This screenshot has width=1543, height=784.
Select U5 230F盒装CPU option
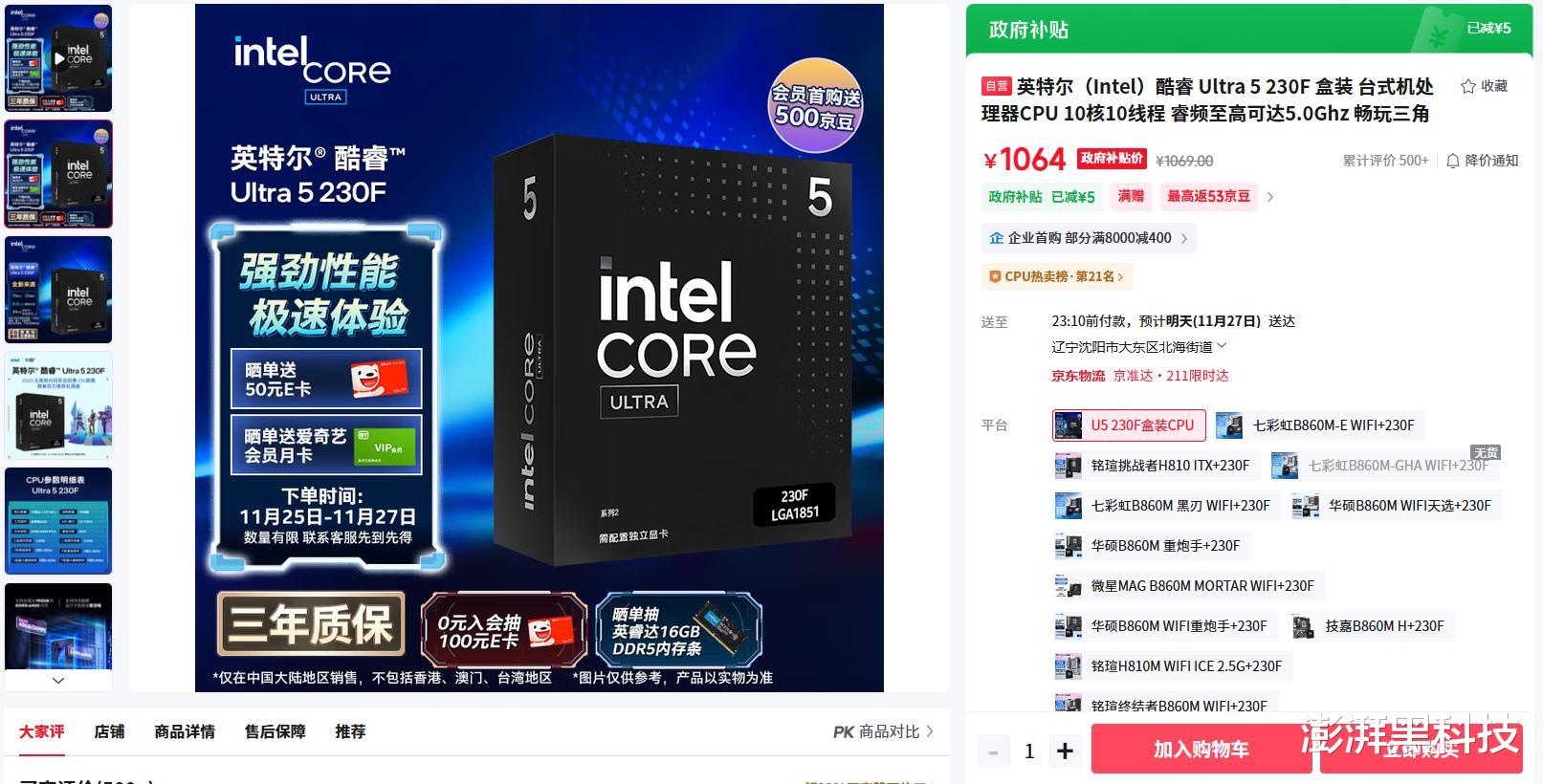pos(1129,425)
